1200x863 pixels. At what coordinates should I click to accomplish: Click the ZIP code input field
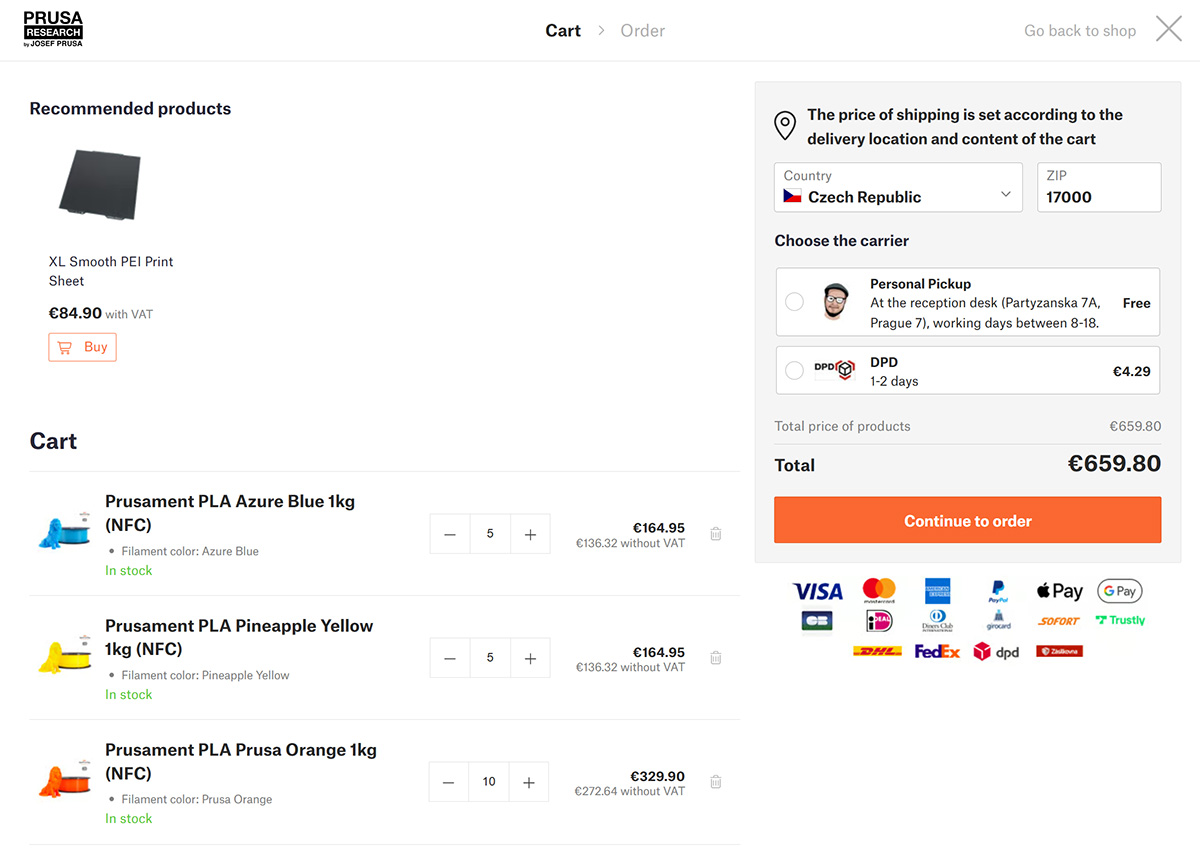tap(1098, 197)
